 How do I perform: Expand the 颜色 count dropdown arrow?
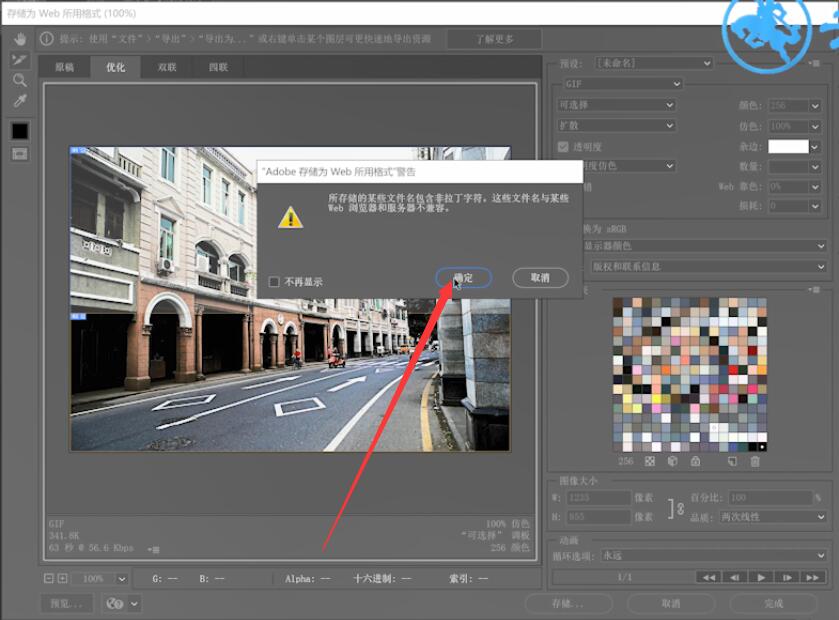(814, 105)
